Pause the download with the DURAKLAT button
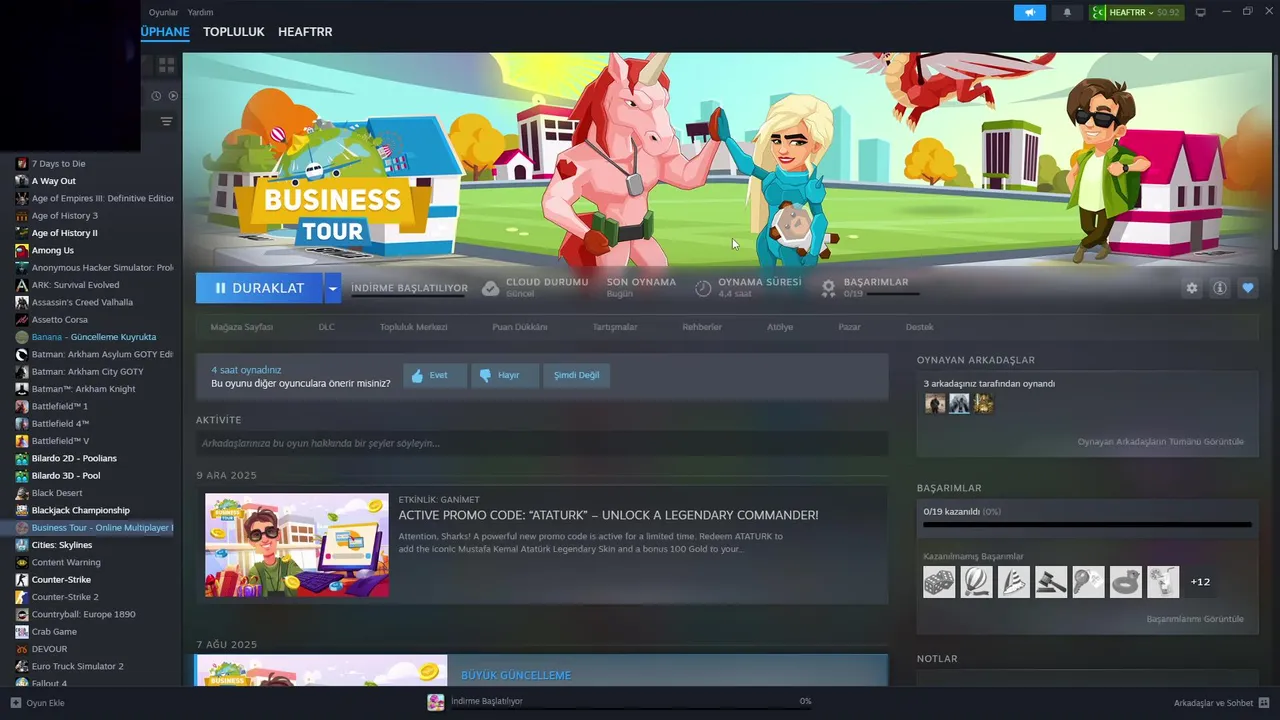1280x720 pixels. 259,288
